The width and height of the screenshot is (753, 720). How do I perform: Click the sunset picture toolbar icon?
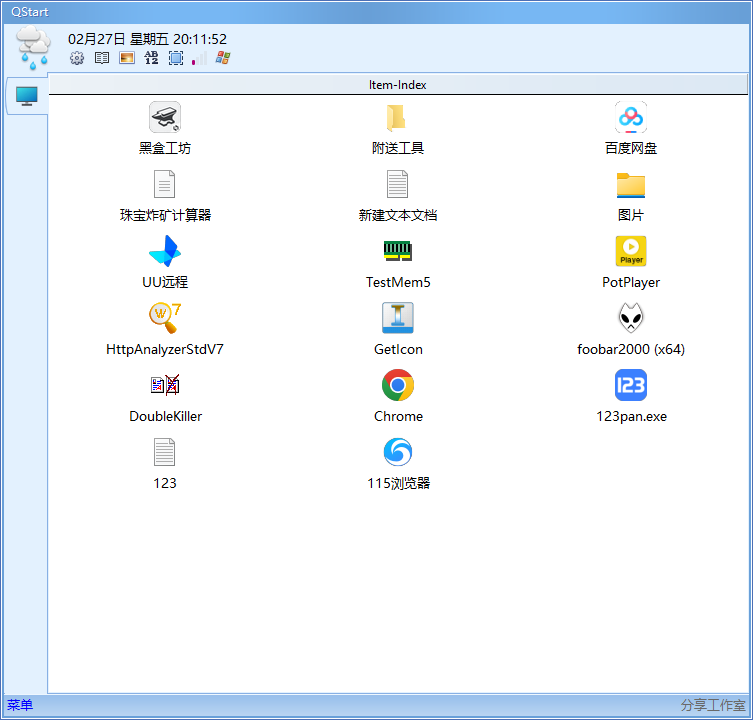point(127,58)
